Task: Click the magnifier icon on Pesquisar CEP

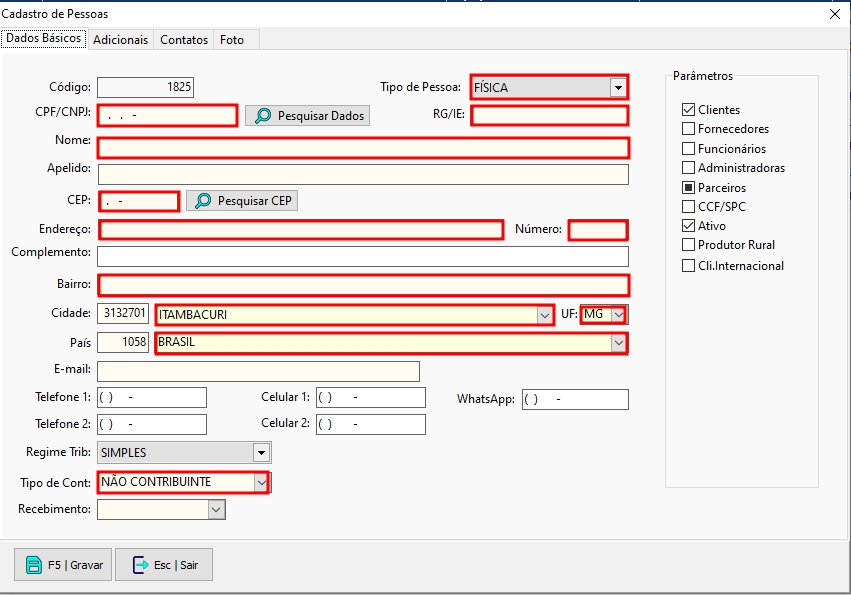Action: pyautogui.click(x=203, y=201)
